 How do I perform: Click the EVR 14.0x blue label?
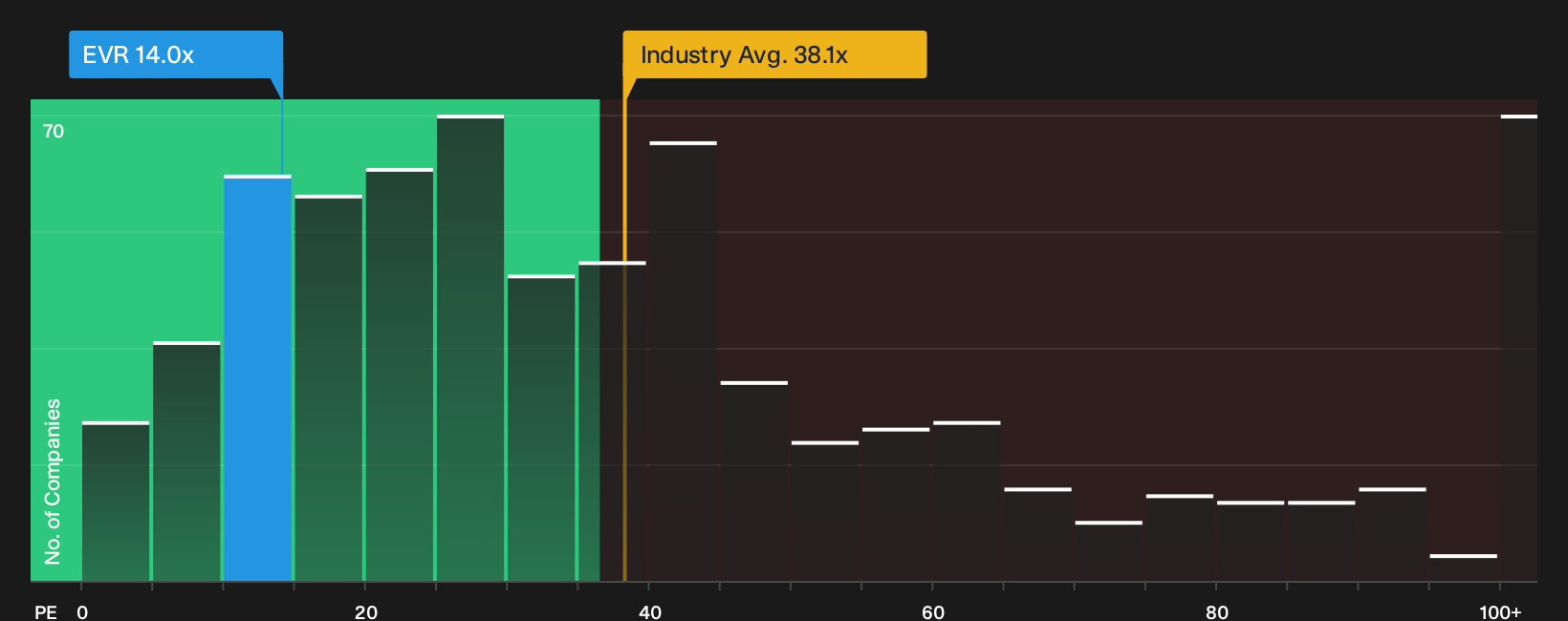tap(176, 54)
